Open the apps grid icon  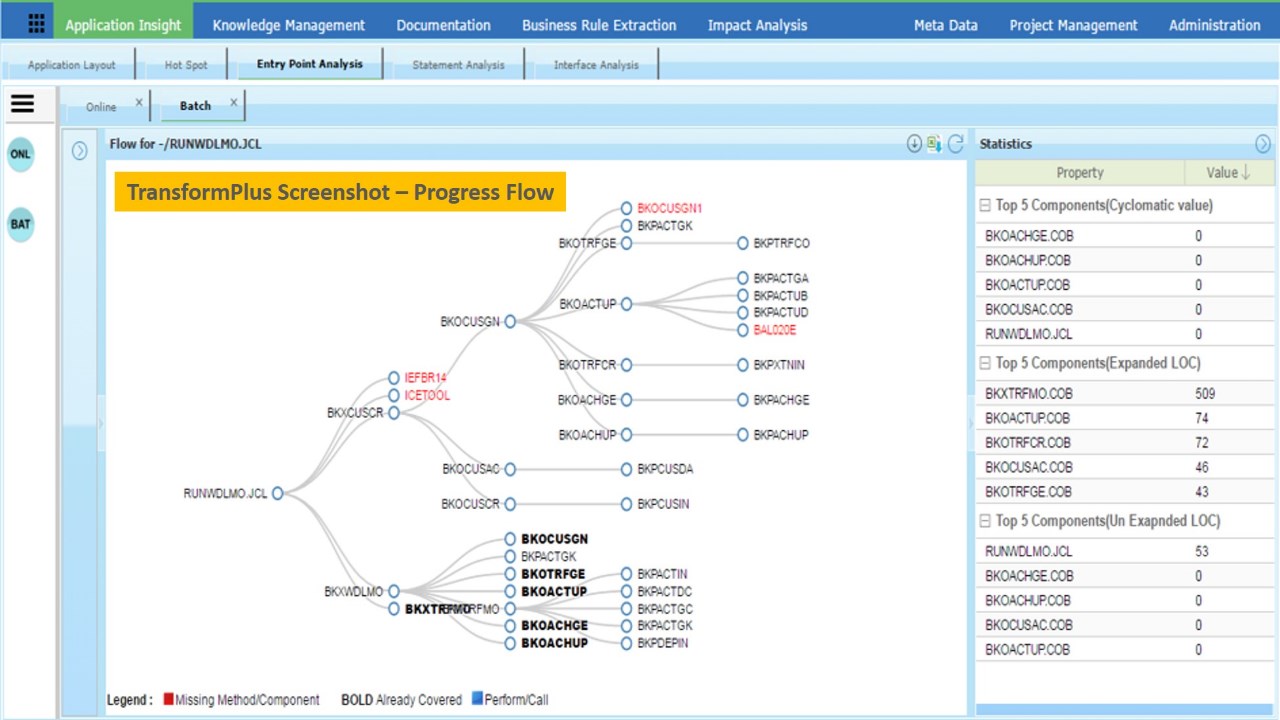(x=36, y=23)
